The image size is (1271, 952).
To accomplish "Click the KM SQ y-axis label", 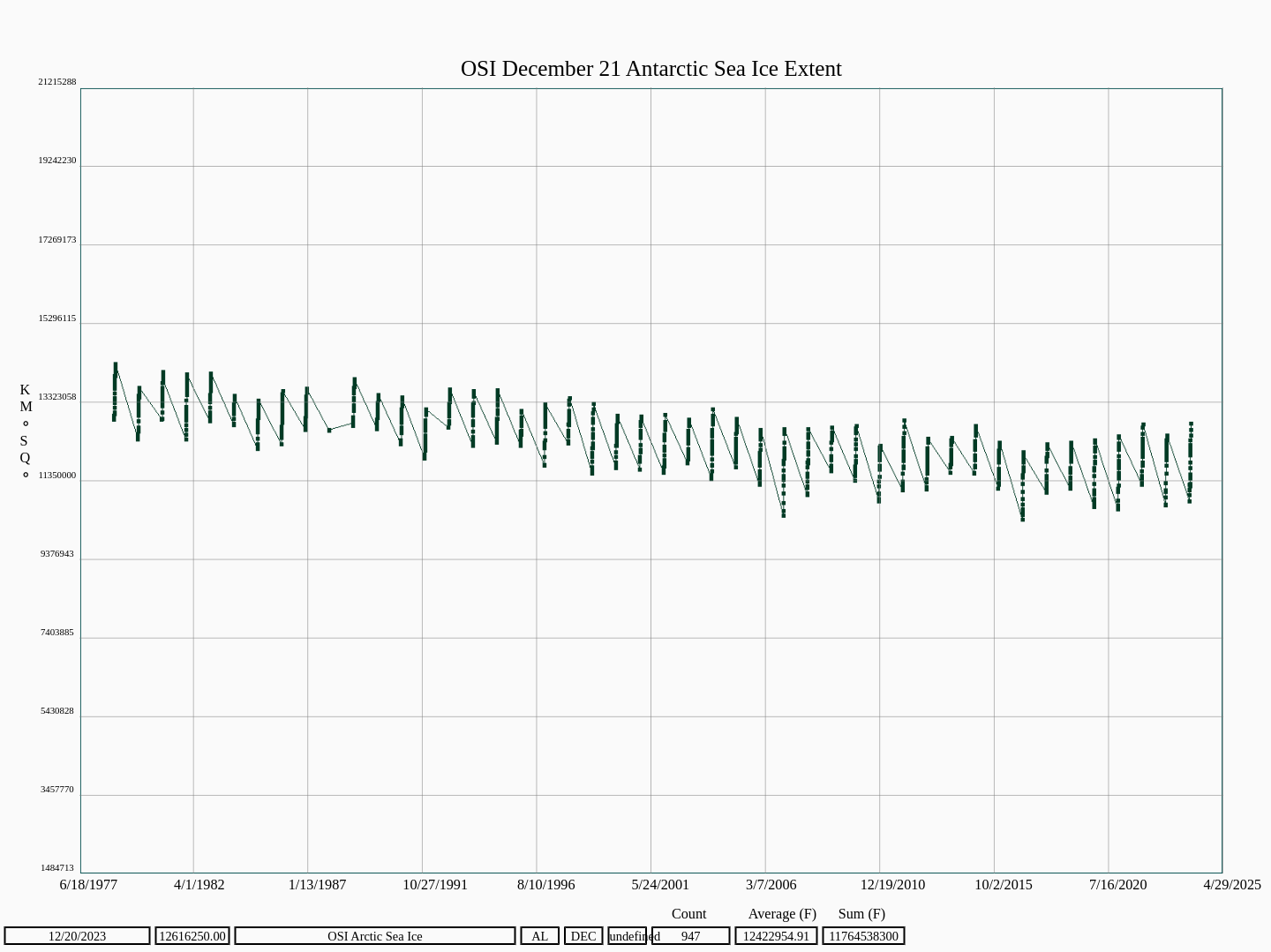I will click(26, 432).
